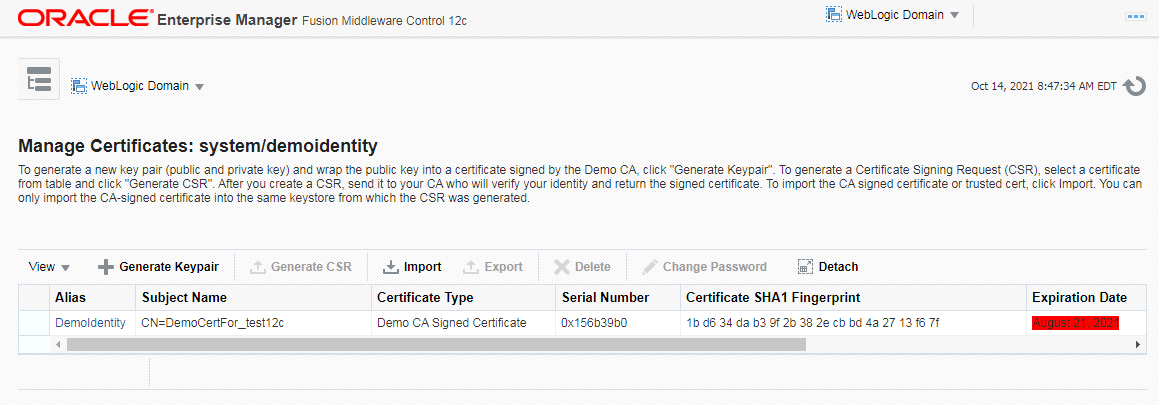Open the navigation tree icon
The height and width of the screenshot is (405, 1159).
point(39,80)
